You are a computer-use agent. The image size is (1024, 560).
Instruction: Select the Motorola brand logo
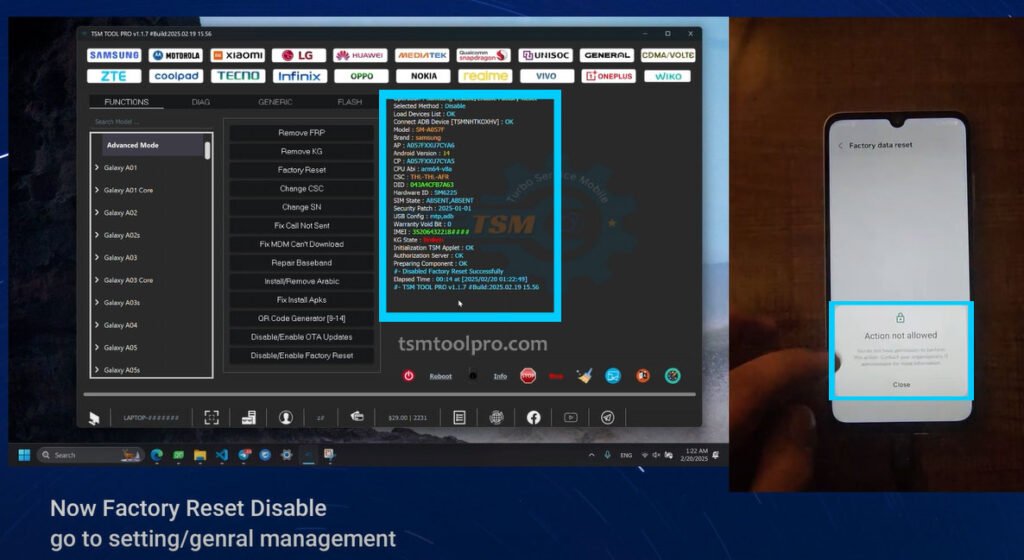(176, 55)
